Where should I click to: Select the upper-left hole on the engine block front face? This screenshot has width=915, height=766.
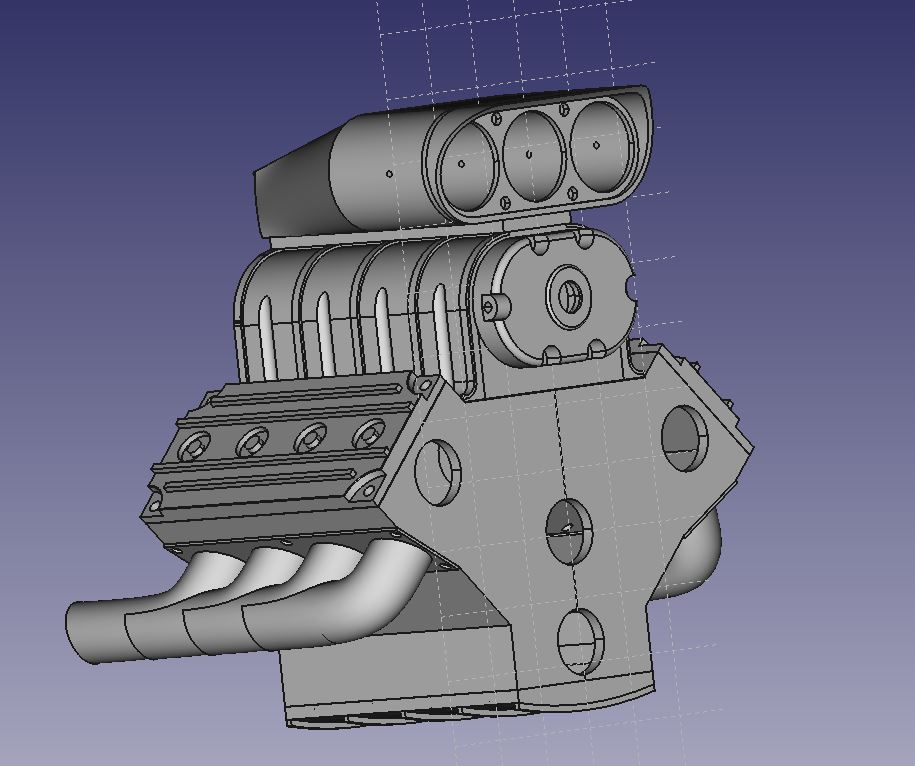[x=438, y=473]
